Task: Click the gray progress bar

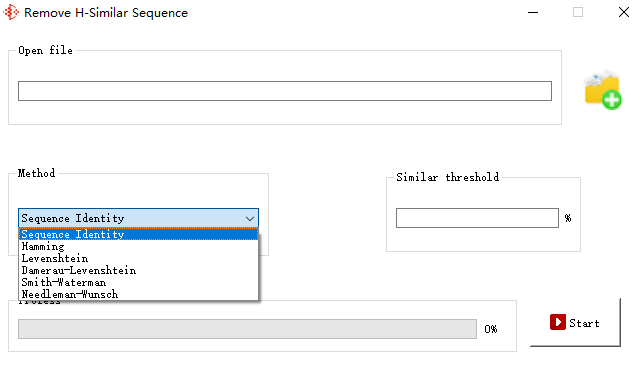Action: coord(247,329)
